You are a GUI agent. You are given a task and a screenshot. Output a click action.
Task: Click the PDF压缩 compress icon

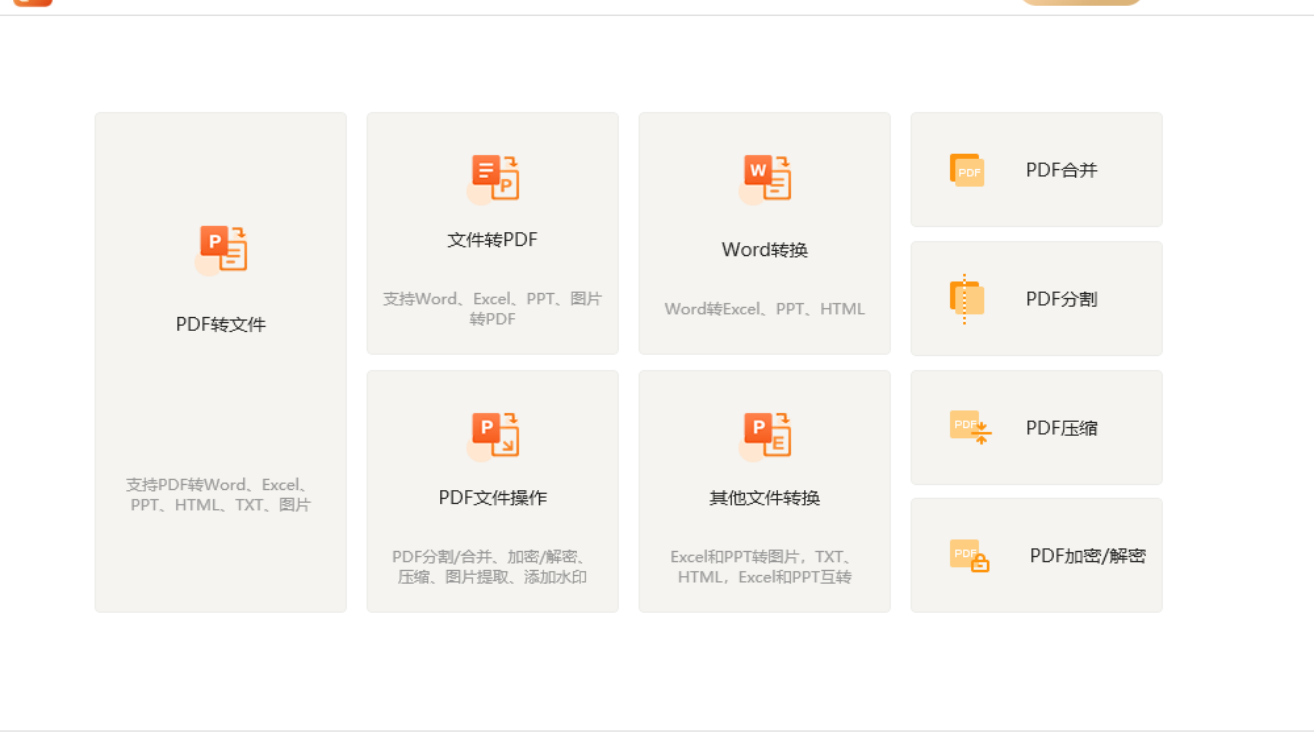point(966,427)
